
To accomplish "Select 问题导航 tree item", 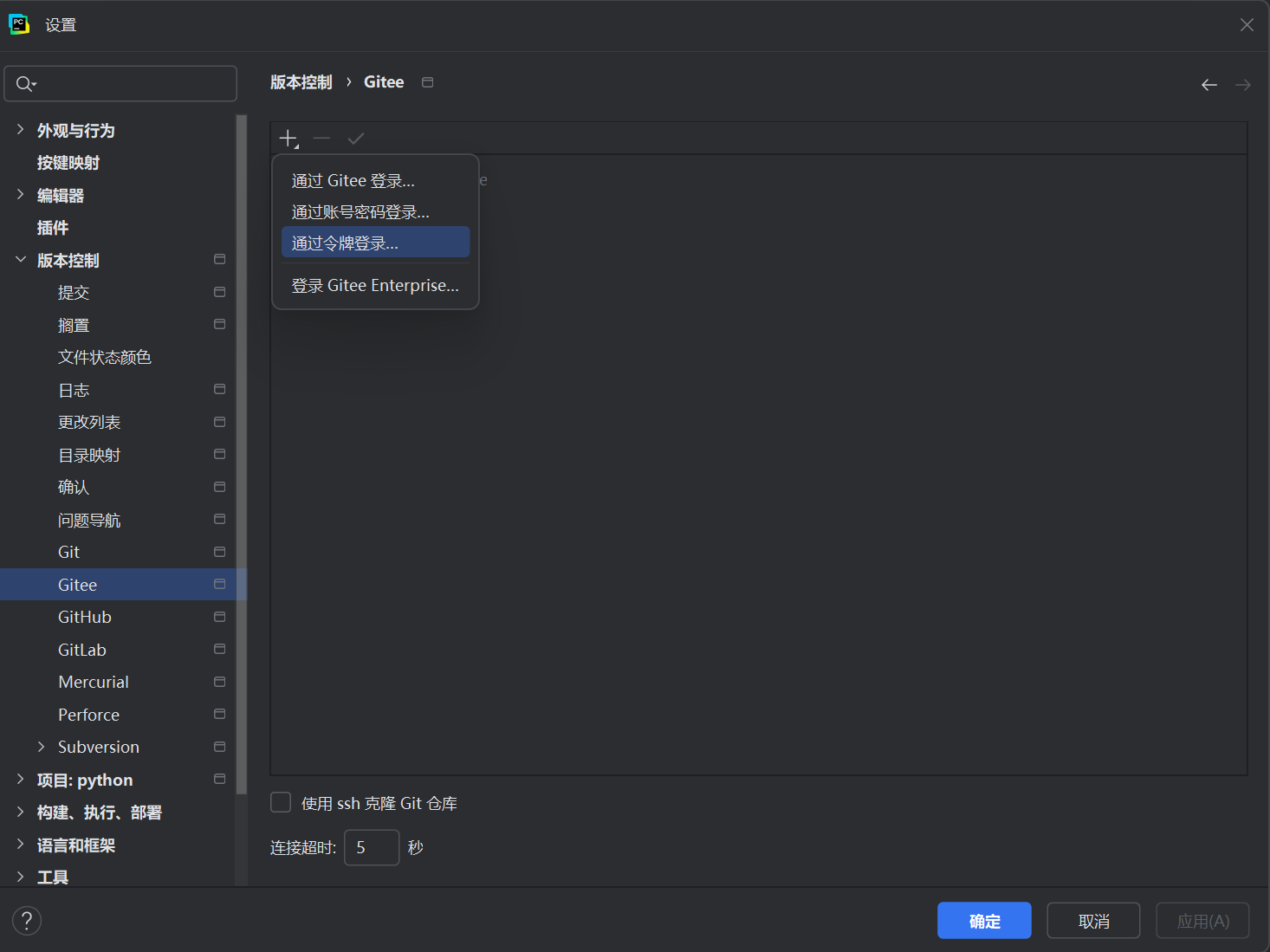I will (89, 520).
